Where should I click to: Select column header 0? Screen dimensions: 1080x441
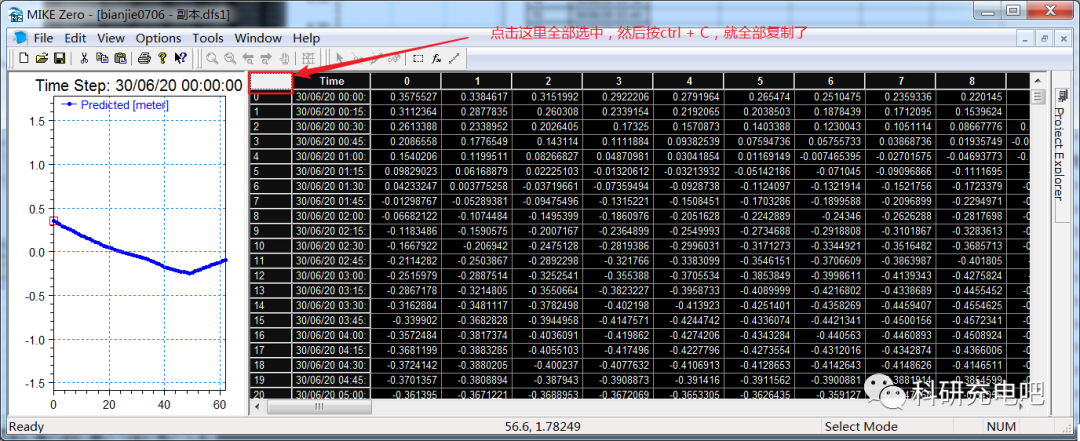406,82
